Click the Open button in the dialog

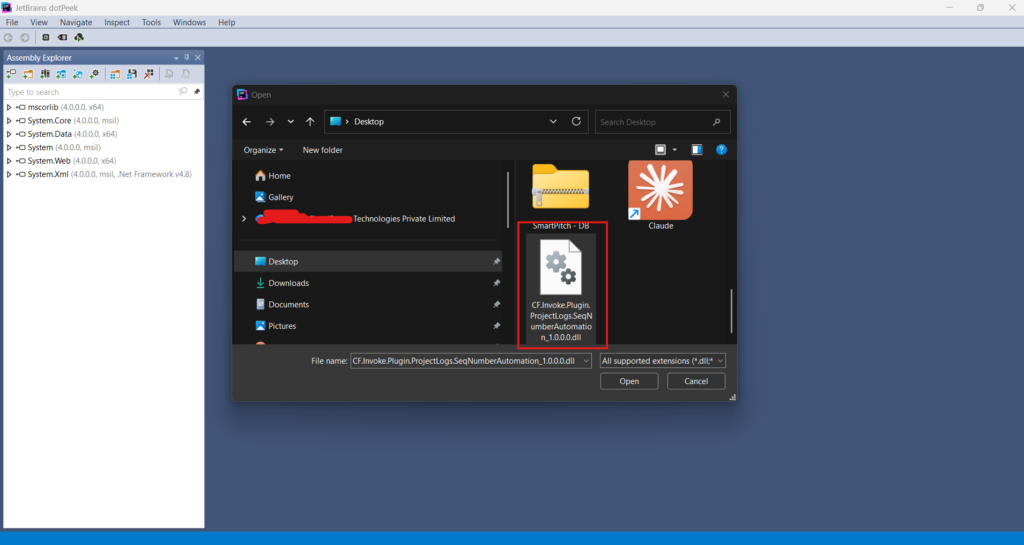(x=629, y=381)
